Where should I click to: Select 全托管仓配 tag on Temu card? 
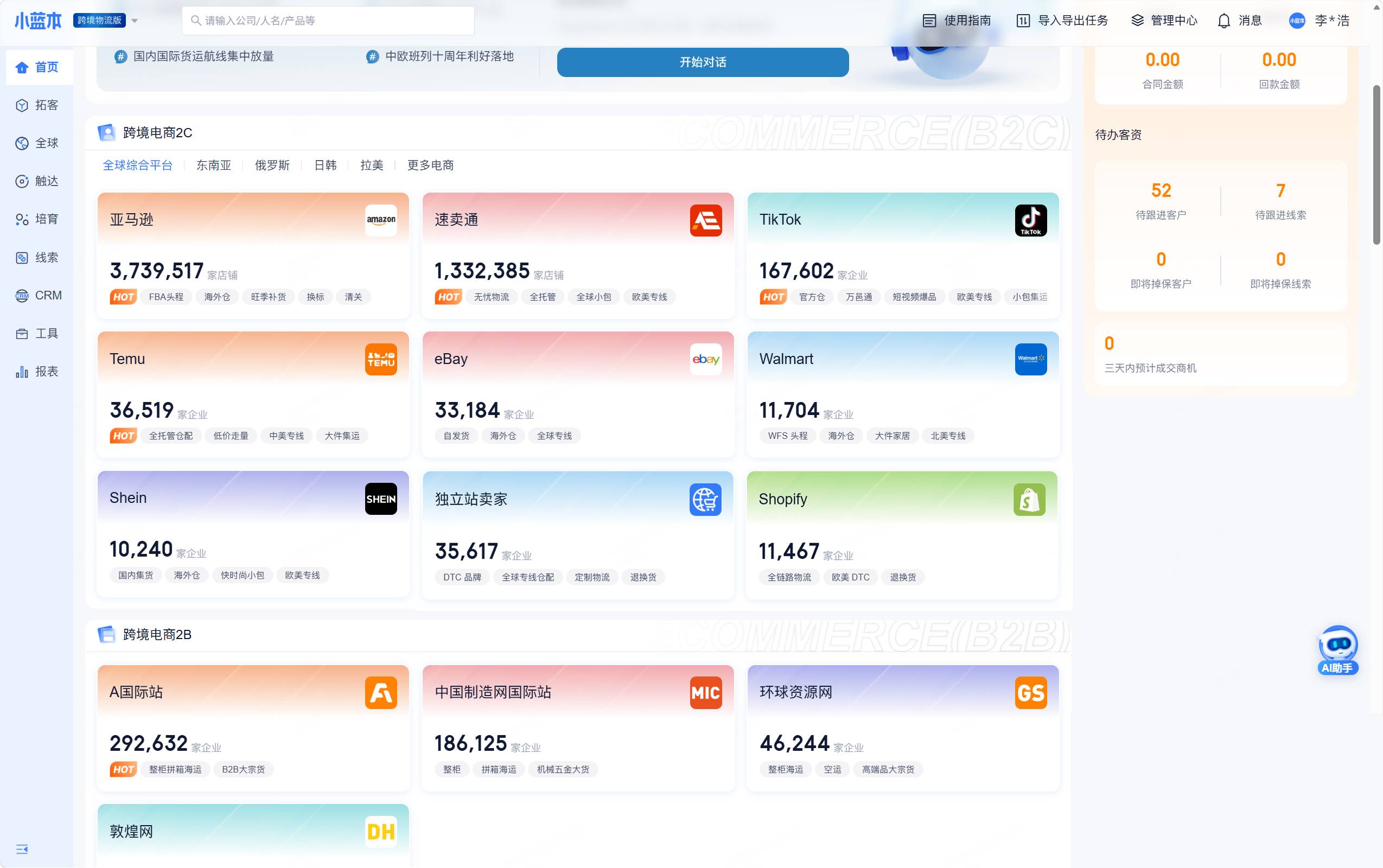click(x=171, y=436)
